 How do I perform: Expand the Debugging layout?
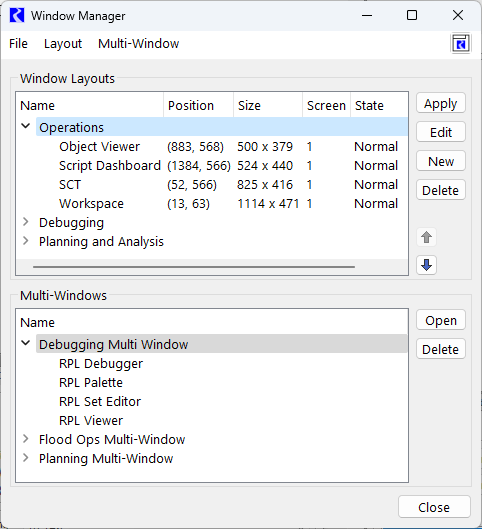click(26, 222)
